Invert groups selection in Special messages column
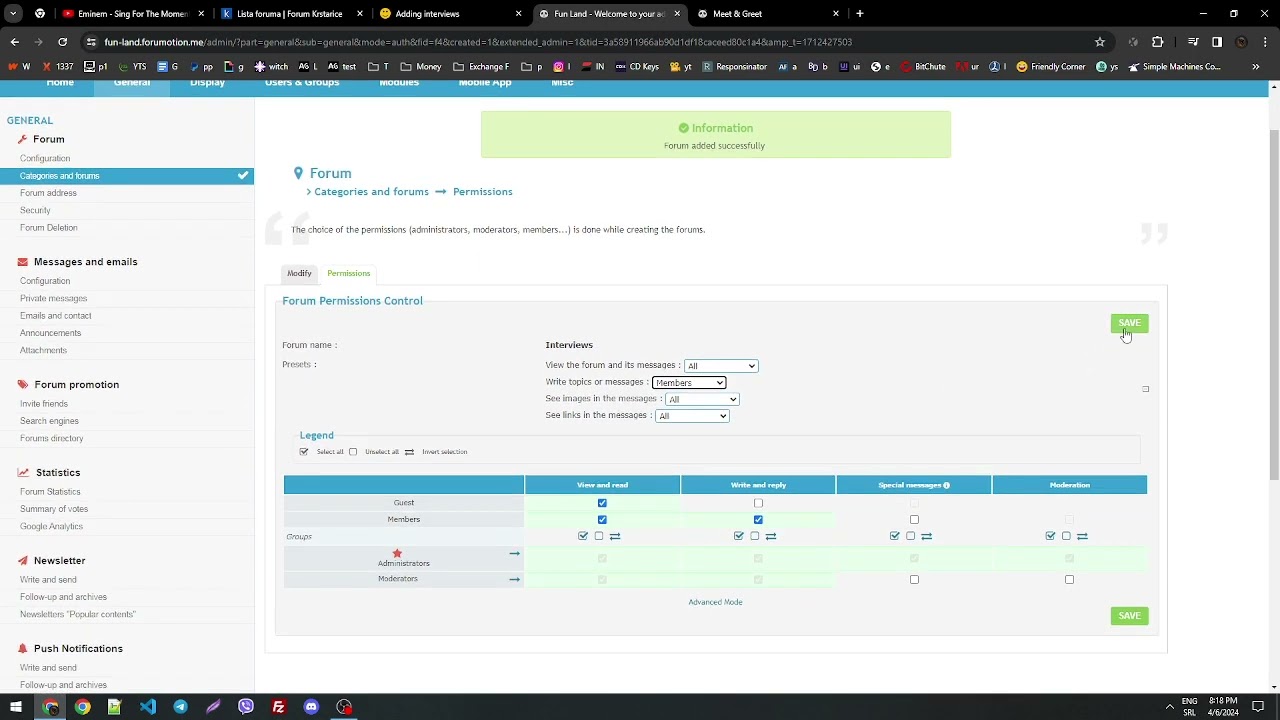Screen dimensions: 1280x720 [x=926, y=536]
